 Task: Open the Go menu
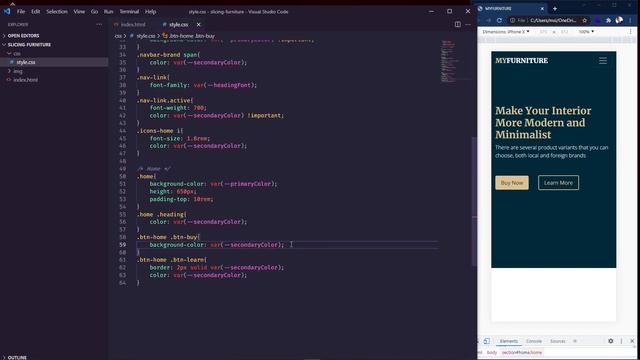pyautogui.click(x=94, y=11)
